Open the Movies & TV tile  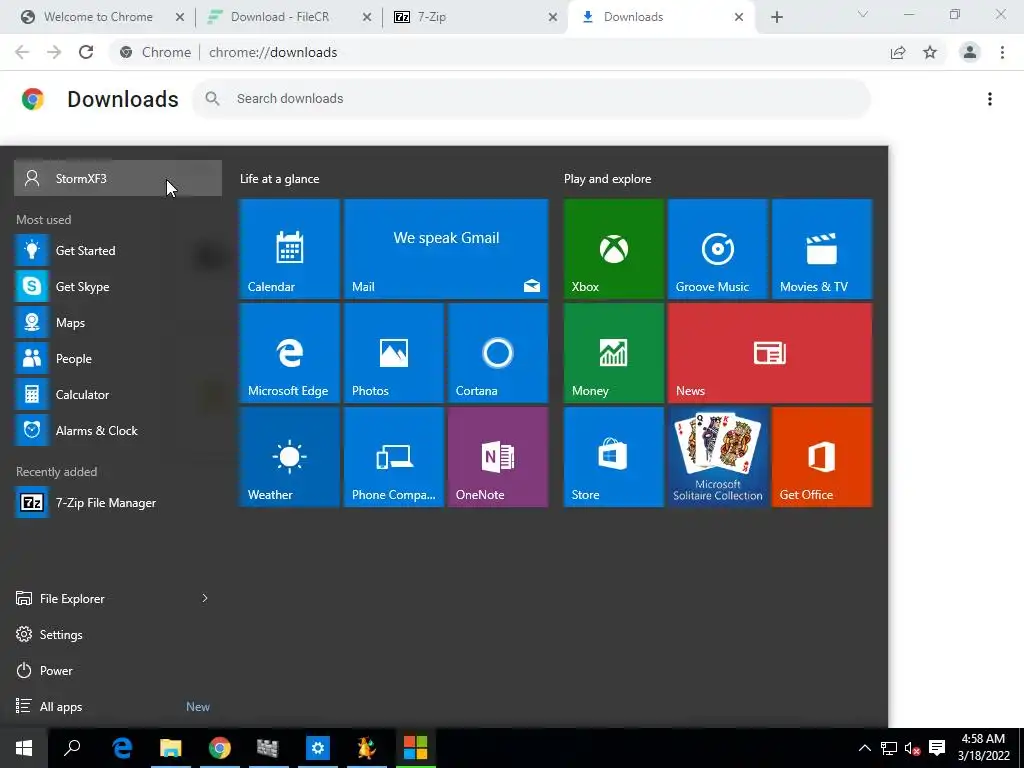pyautogui.click(x=822, y=249)
